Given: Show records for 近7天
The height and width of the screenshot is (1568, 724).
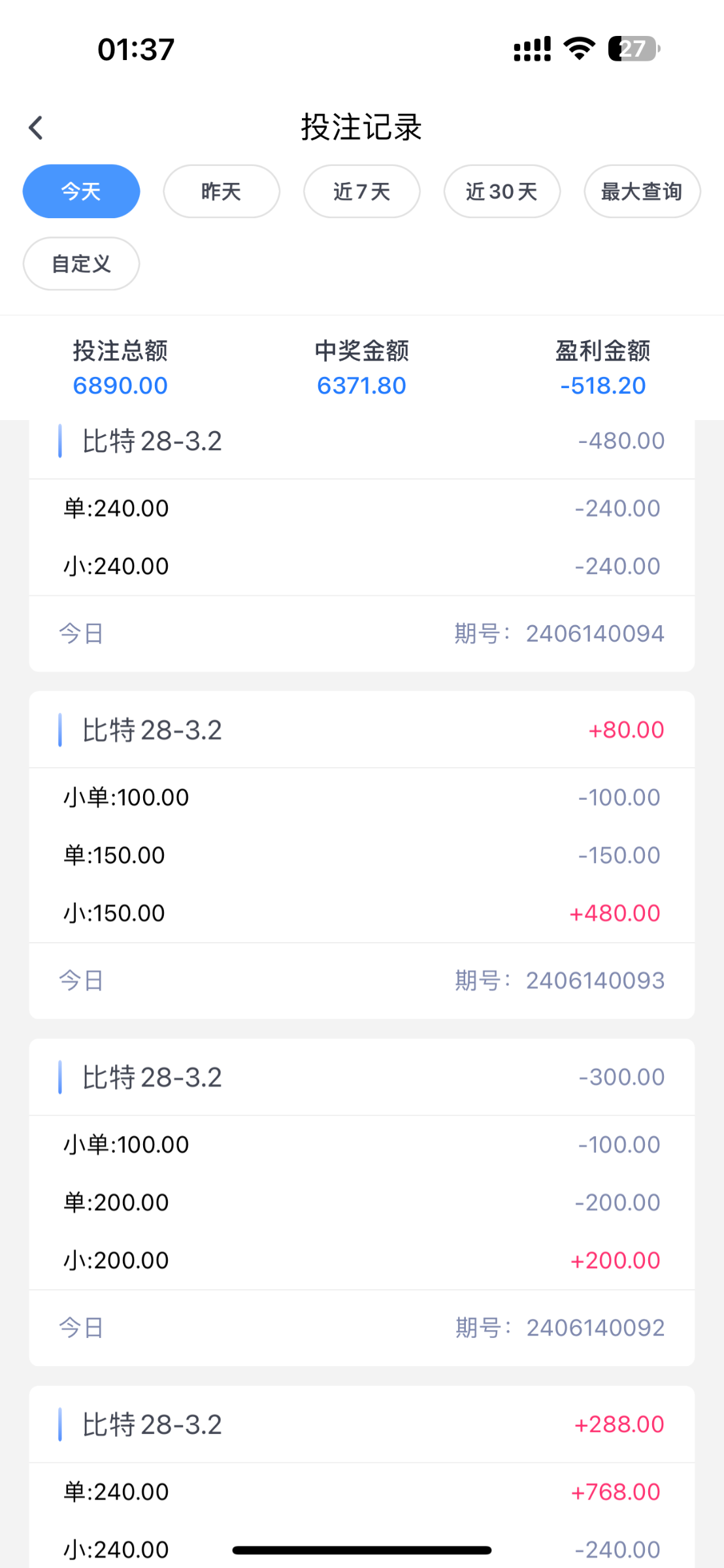Looking at the screenshot, I should pos(361,191).
